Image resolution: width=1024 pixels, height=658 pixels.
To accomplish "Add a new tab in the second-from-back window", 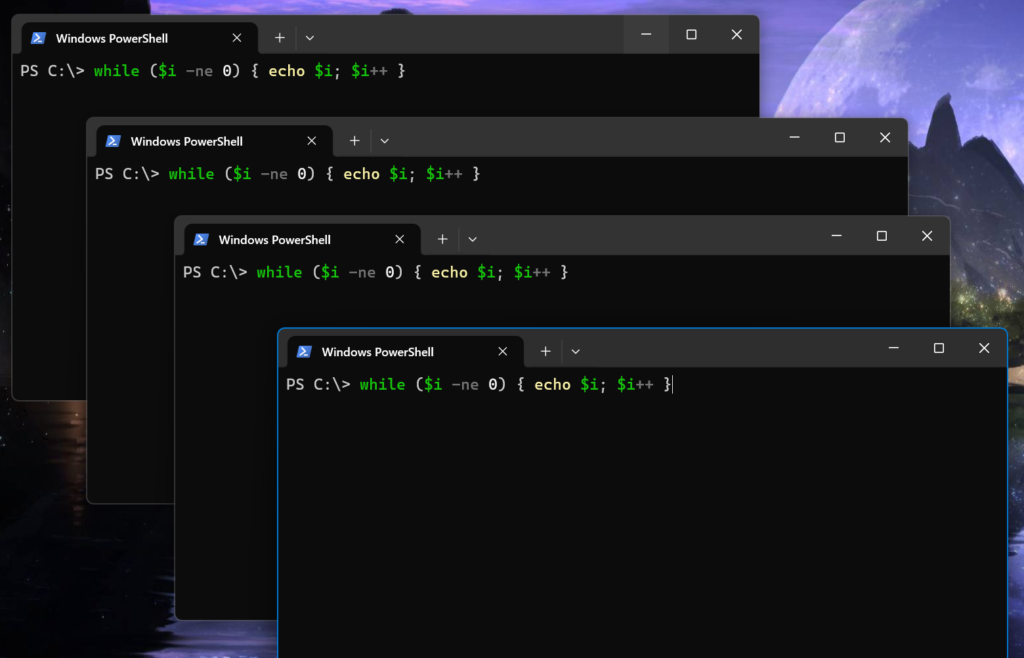I will click(x=354, y=141).
